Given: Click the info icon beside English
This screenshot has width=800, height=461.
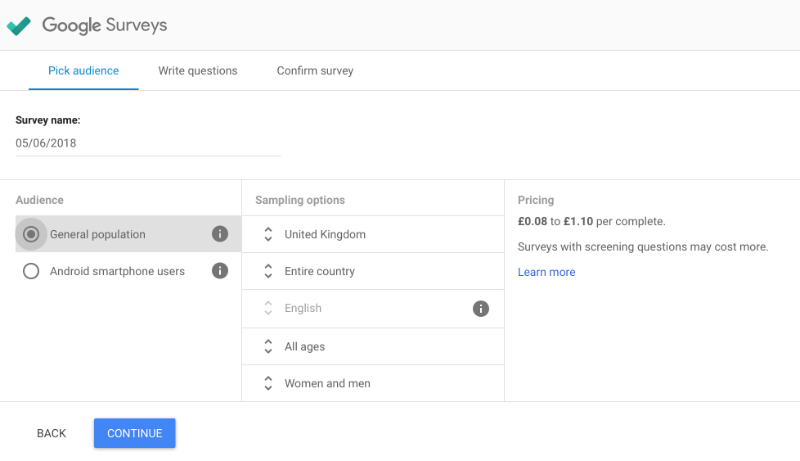Looking at the screenshot, I should point(481,309).
